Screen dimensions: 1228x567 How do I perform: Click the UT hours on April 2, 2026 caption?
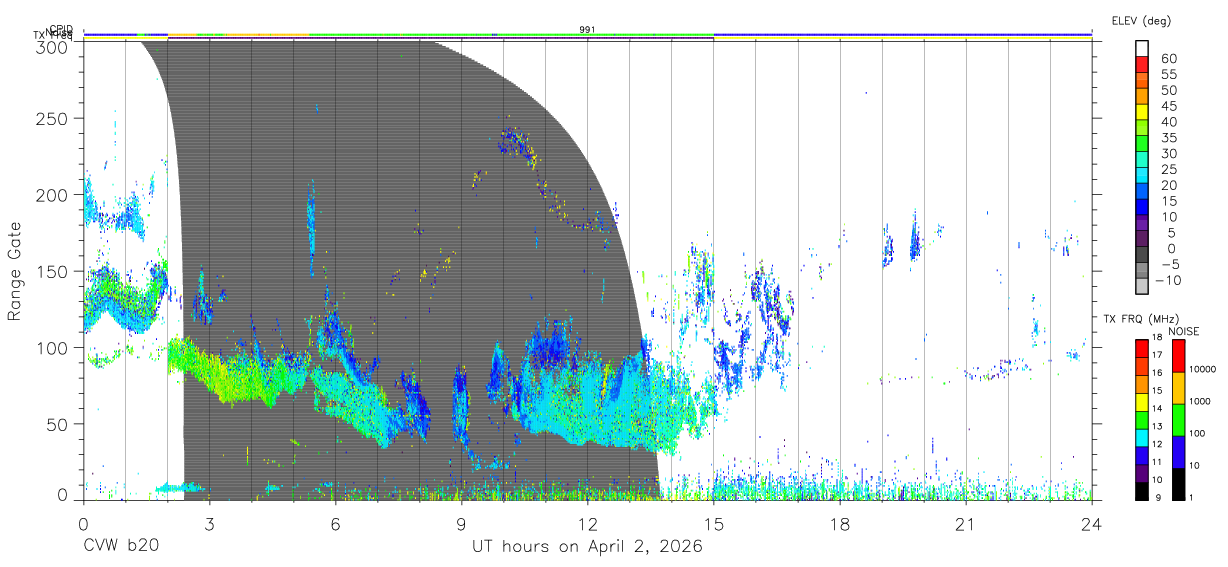point(588,547)
